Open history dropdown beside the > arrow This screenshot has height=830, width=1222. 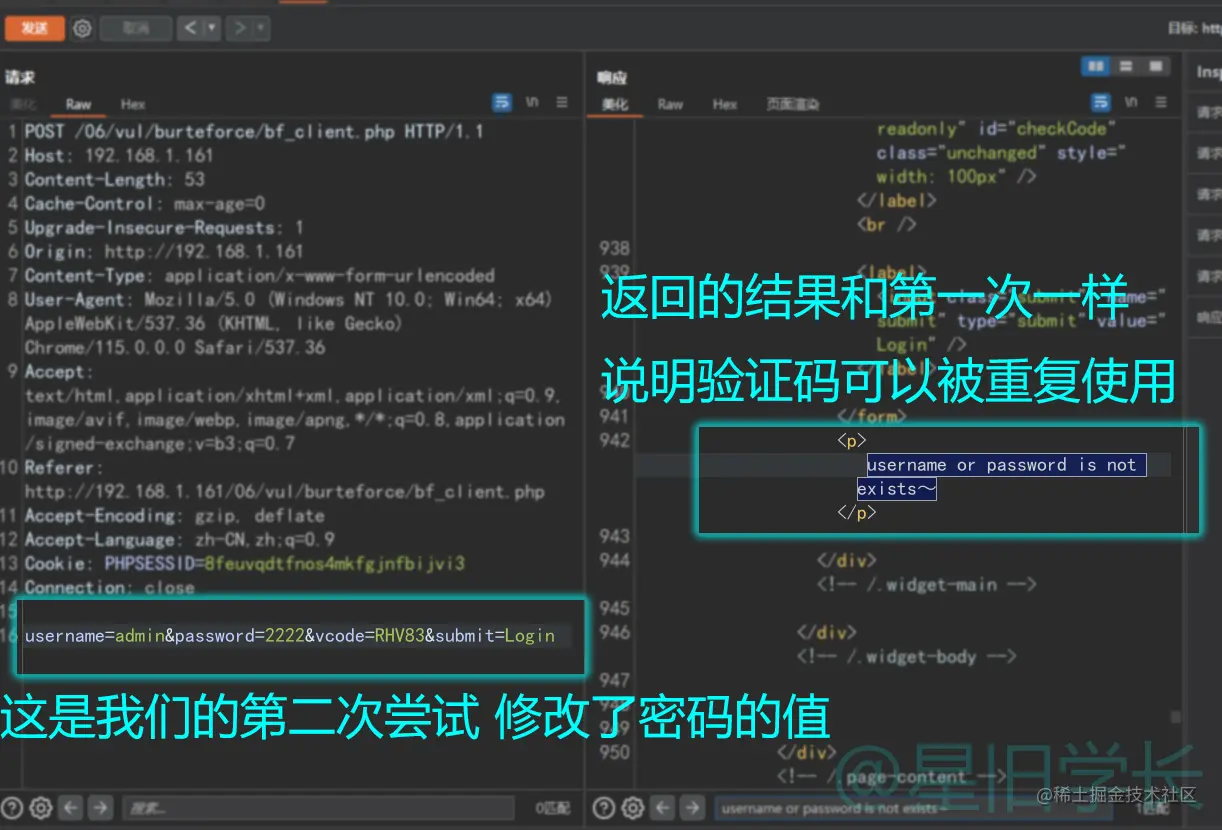pyautogui.click(x=261, y=29)
